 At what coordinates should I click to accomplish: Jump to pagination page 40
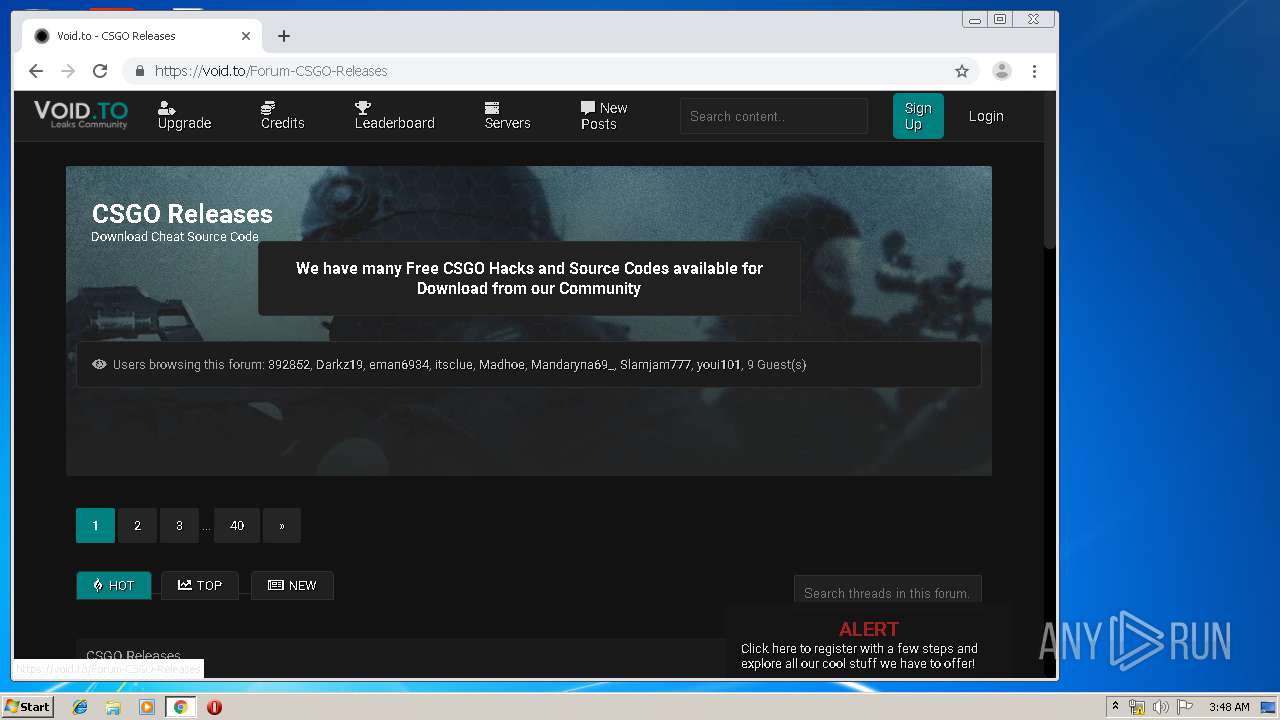237,526
